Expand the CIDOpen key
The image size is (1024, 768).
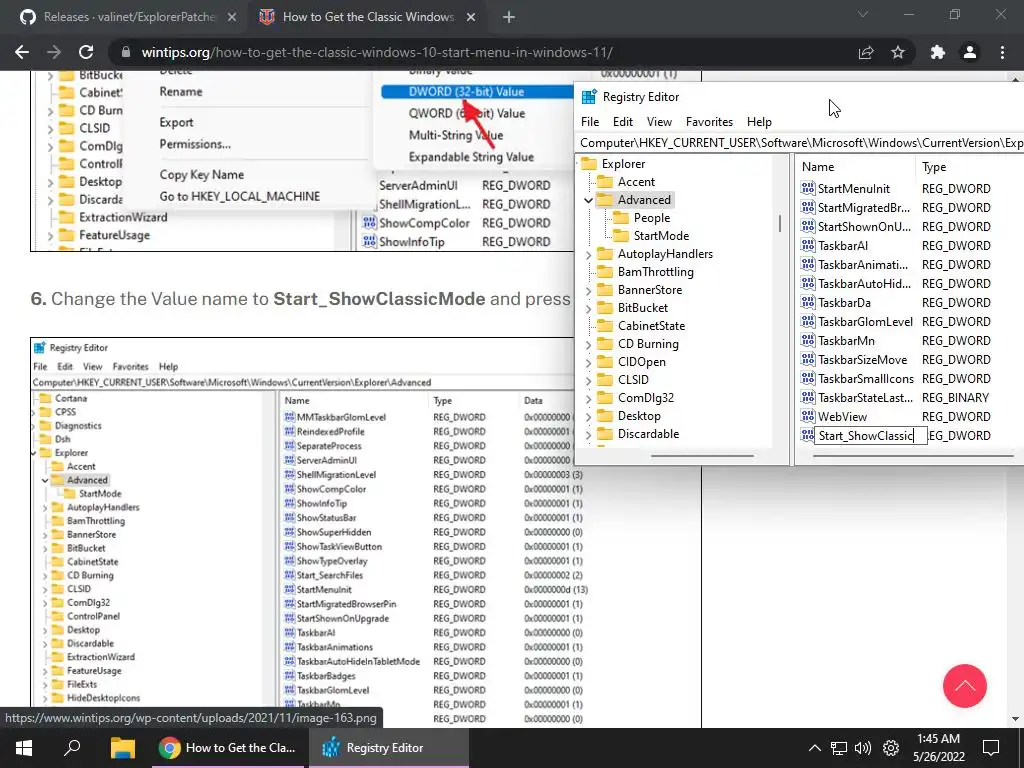[588, 362]
